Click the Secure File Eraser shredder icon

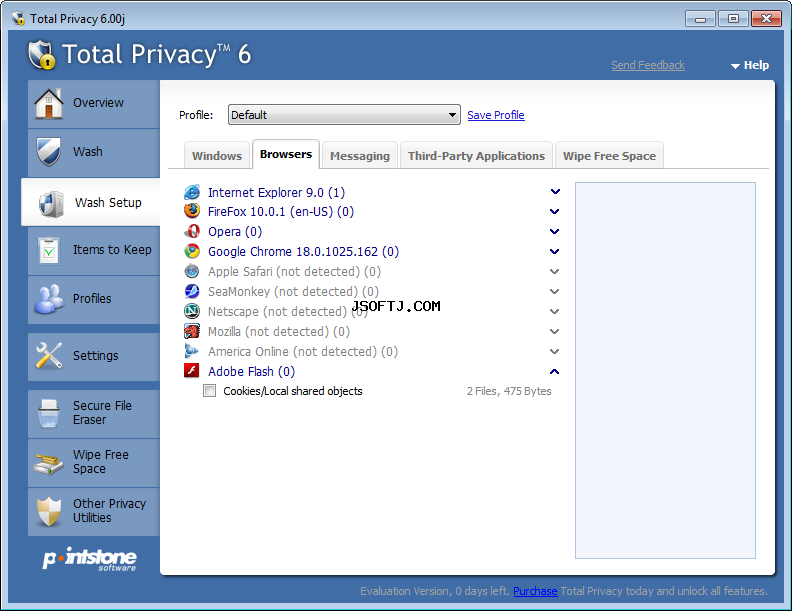pyautogui.click(x=48, y=413)
